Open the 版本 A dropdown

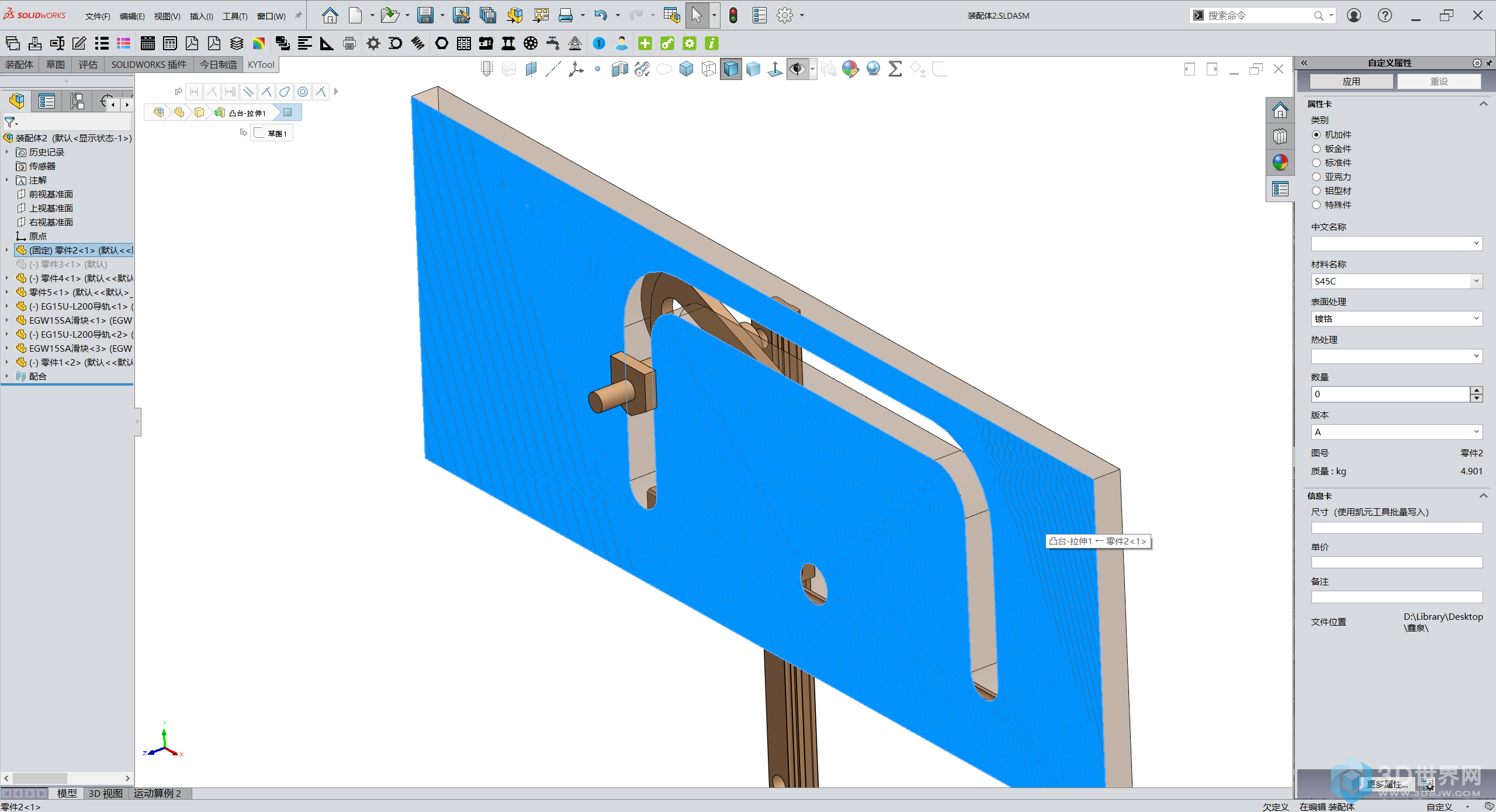tap(1397, 432)
